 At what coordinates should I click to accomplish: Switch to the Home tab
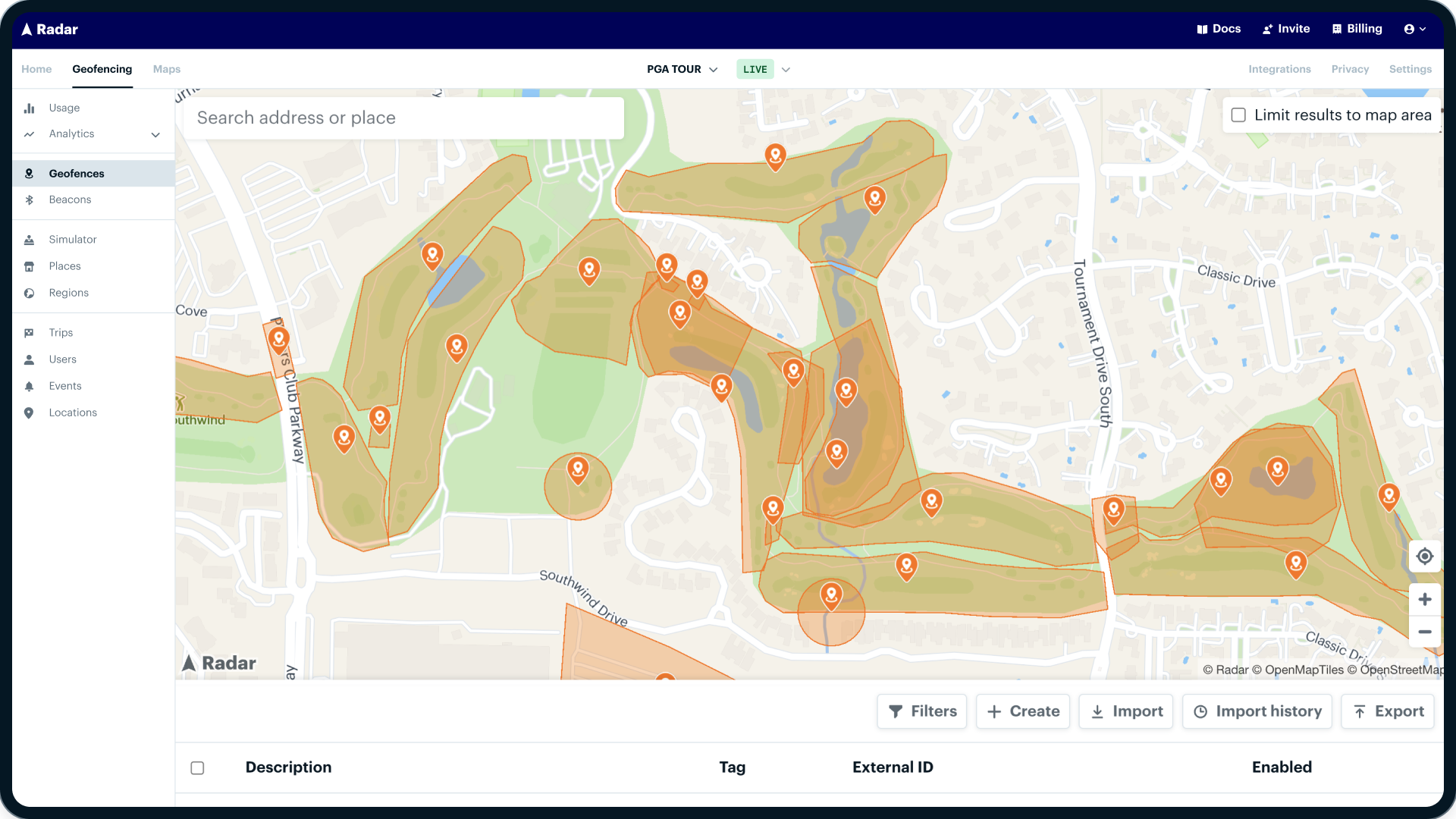pyautogui.click(x=36, y=68)
